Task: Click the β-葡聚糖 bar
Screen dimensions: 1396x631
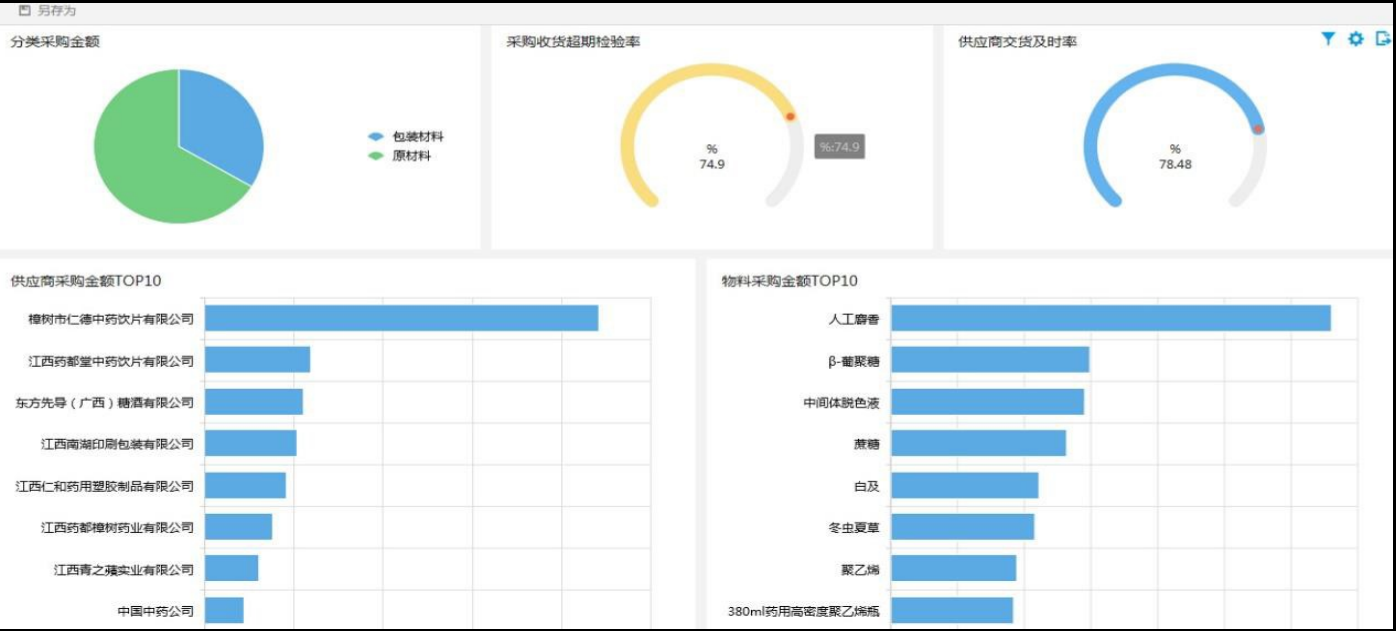Action: click(x=989, y=360)
